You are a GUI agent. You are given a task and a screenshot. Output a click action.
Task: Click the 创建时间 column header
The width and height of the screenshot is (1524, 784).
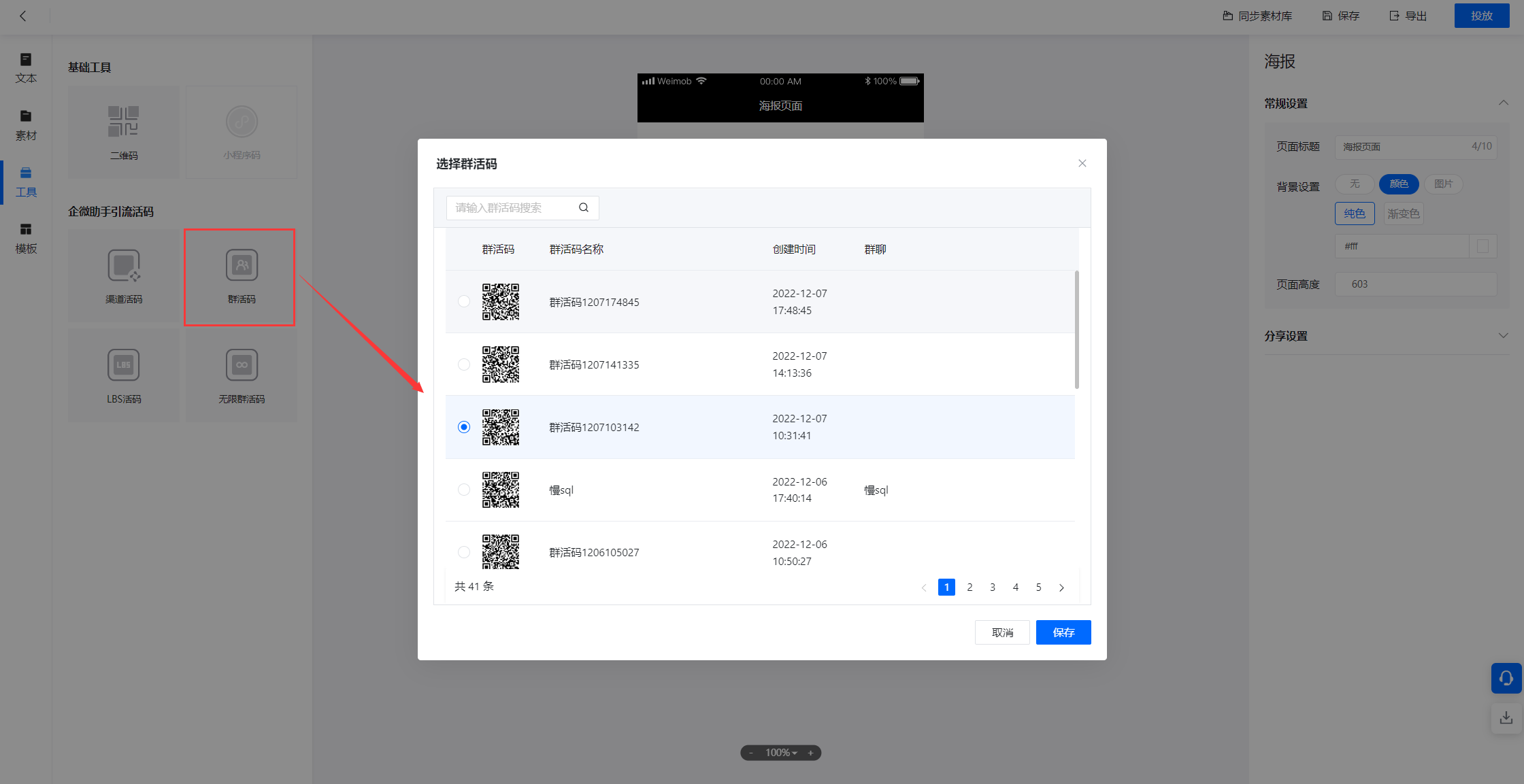click(794, 250)
